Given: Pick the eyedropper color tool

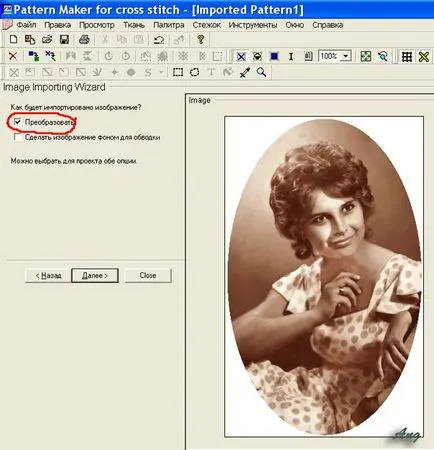Looking at the screenshot, I should click(245, 72).
